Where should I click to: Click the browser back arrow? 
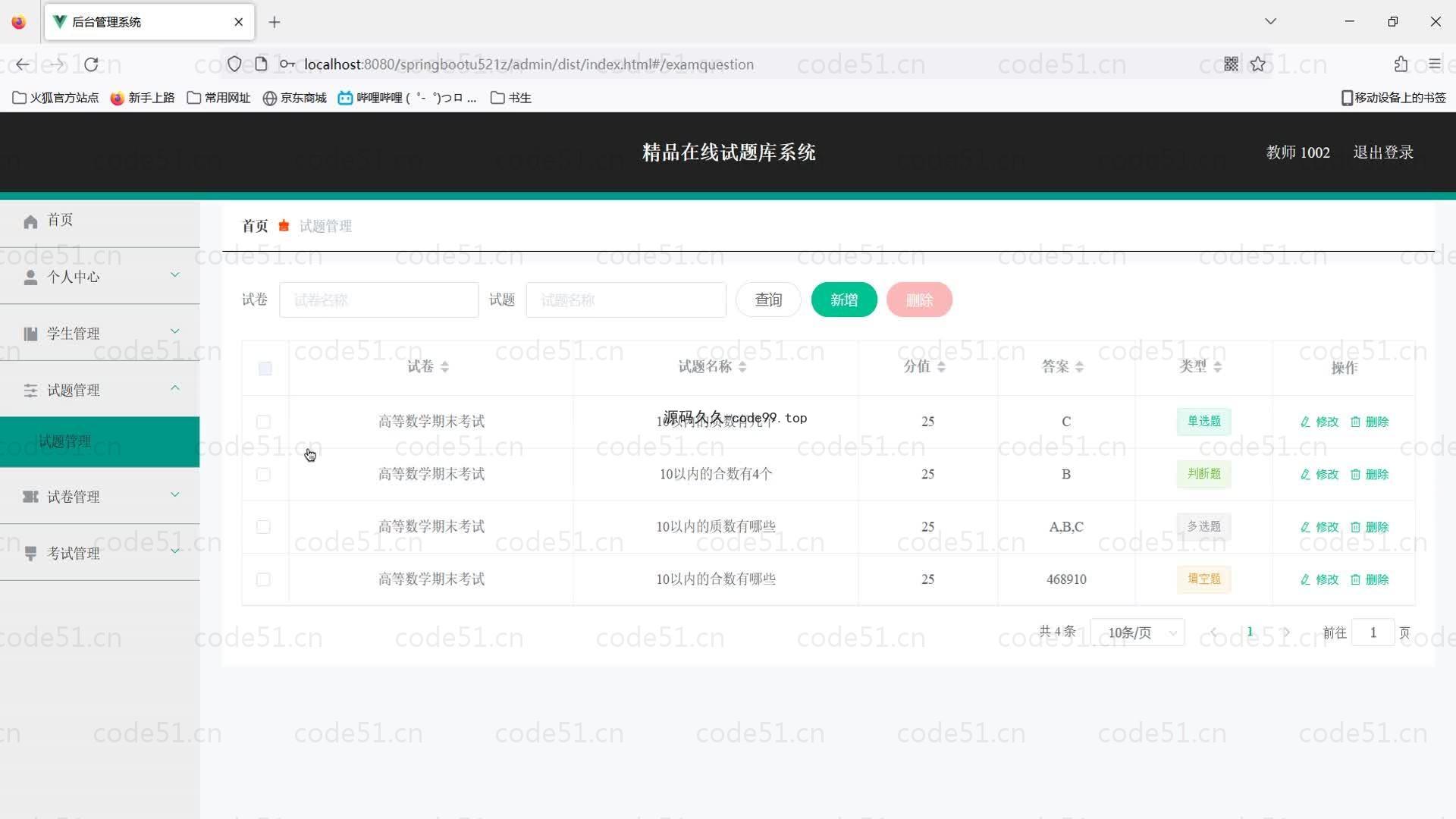23,64
